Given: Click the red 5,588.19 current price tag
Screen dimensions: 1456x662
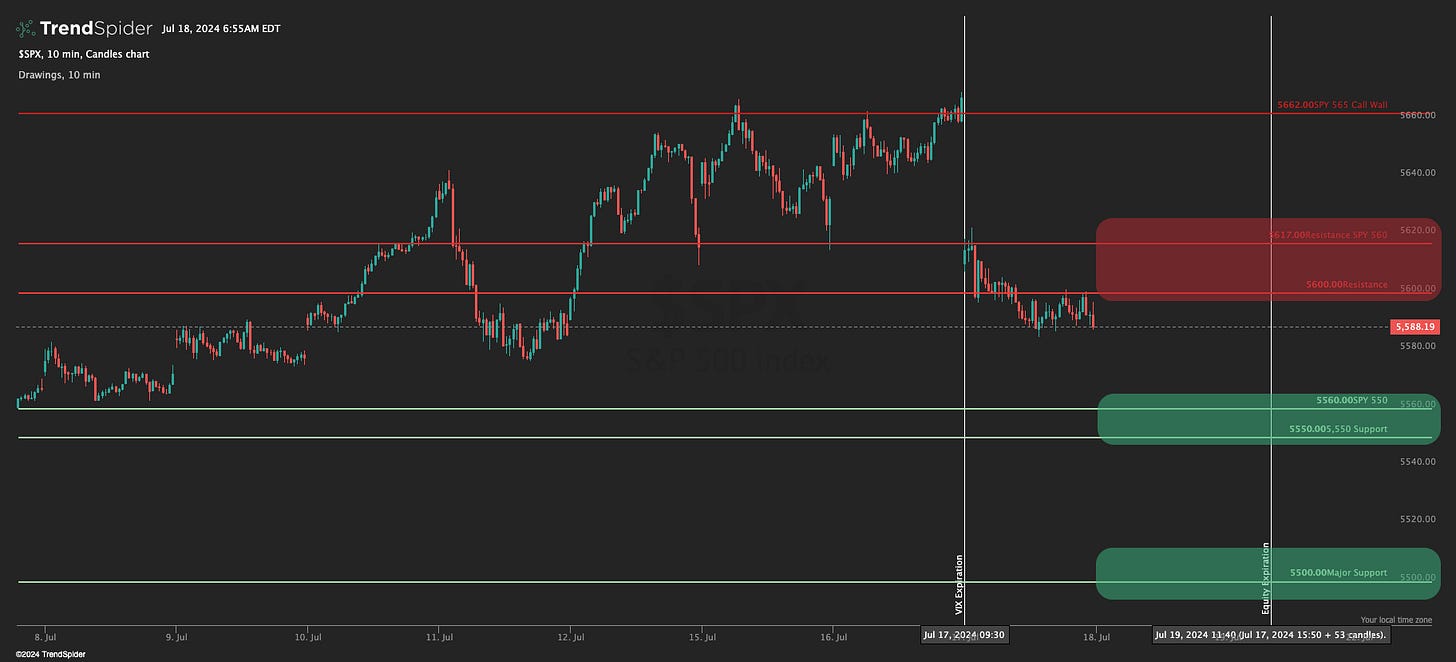Looking at the screenshot, I should click(1413, 327).
